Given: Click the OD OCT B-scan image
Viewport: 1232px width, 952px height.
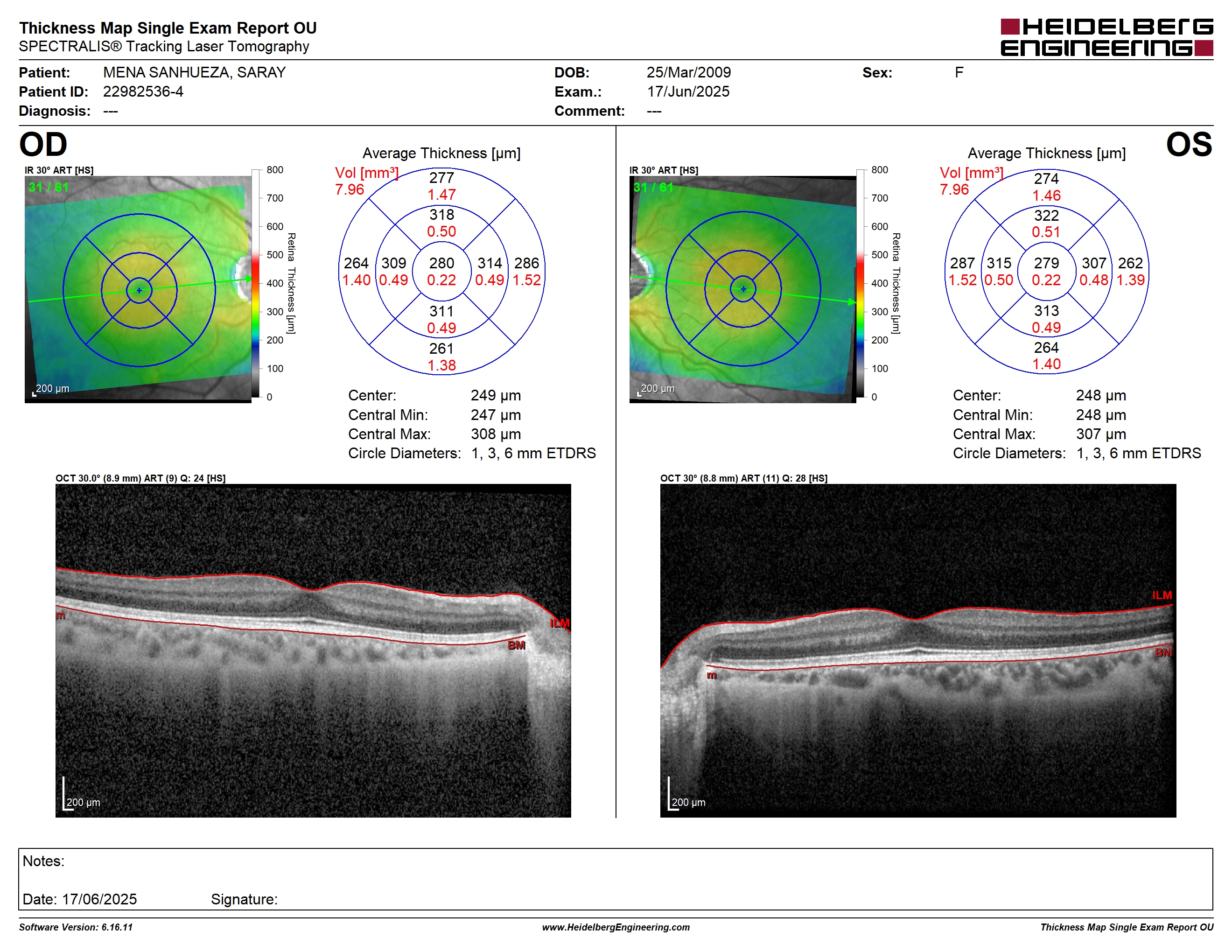Looking at the screenshot, I should click(x=313, y=650).
